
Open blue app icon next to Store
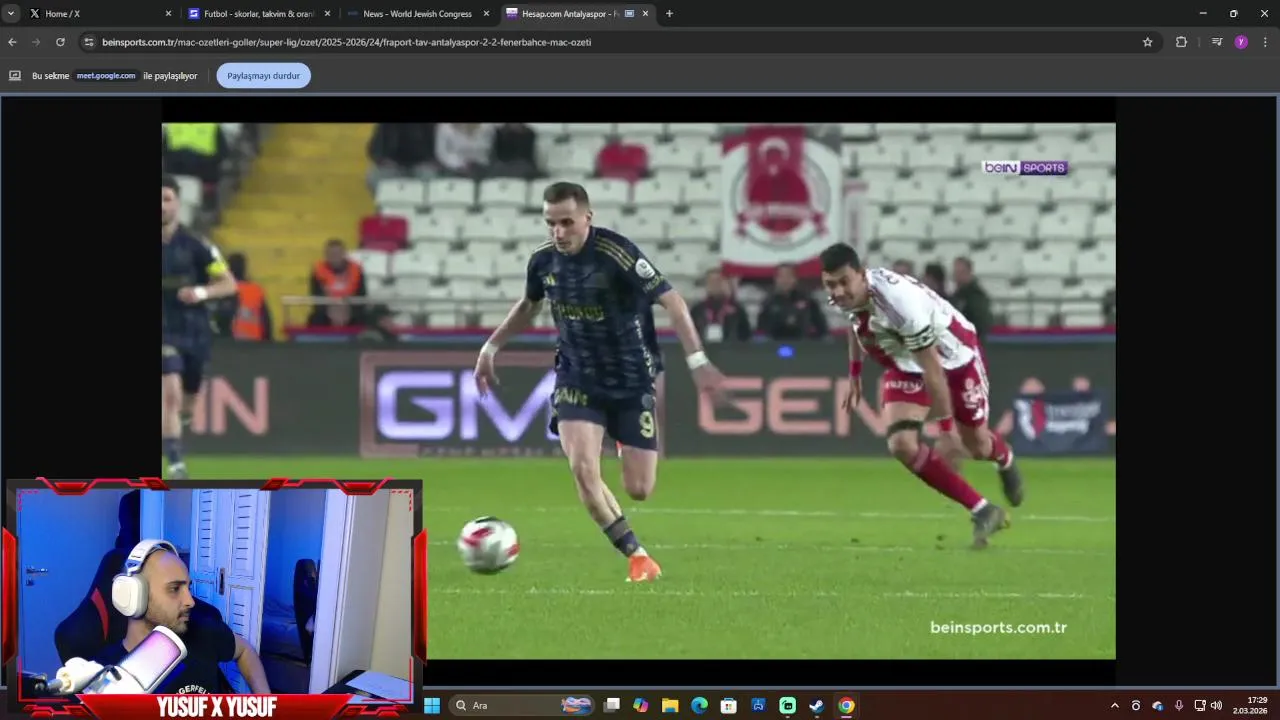pyautogui.click(x=758, y=705)
